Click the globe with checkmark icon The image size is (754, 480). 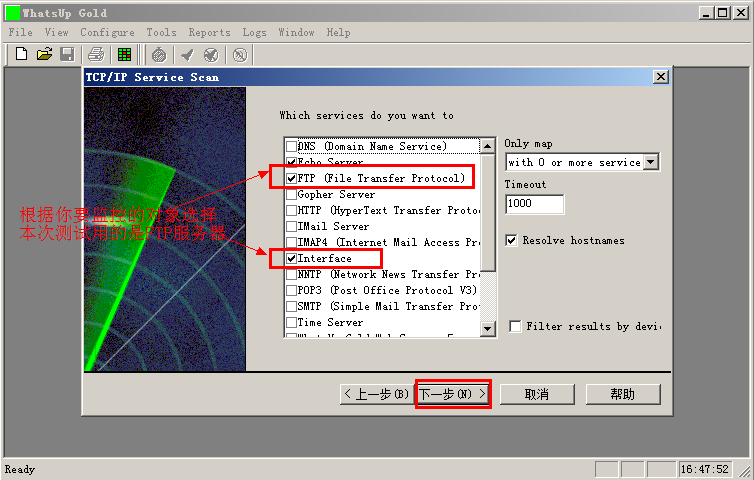tap(211, 55)
